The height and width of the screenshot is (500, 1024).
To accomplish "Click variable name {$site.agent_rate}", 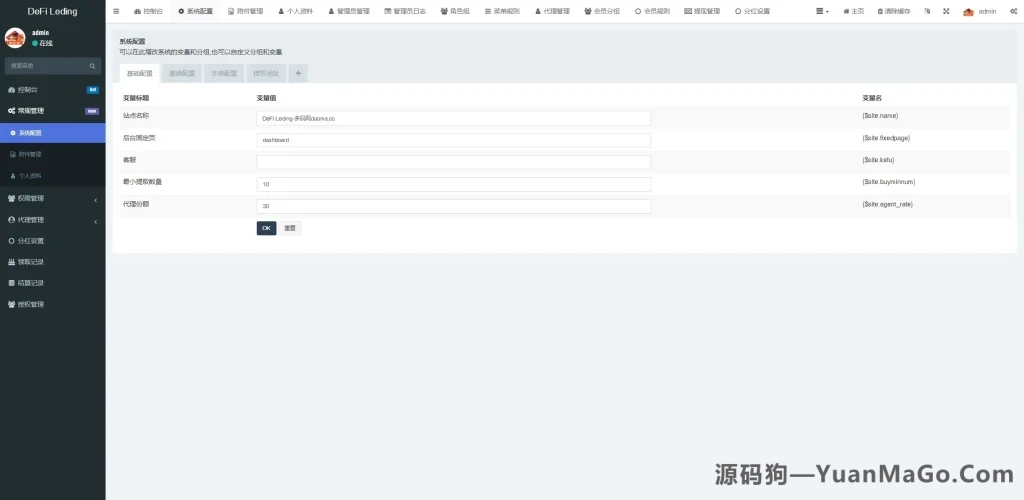I will coord(888,204).
